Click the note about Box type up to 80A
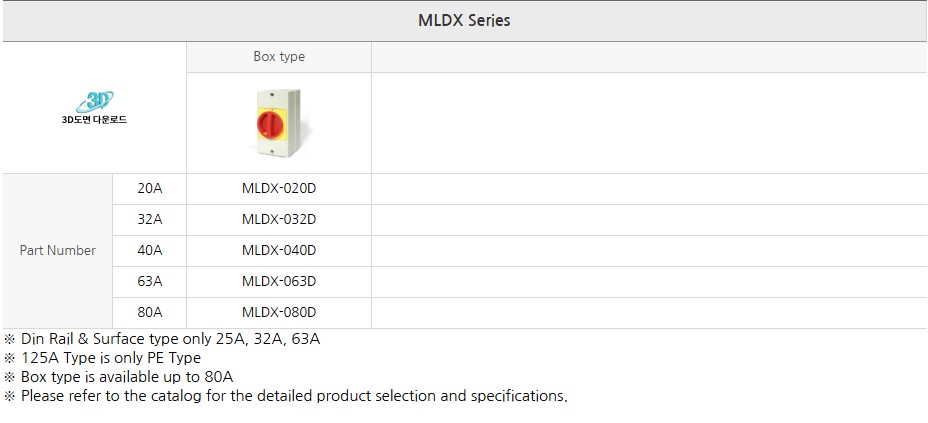 coord(126,377)
